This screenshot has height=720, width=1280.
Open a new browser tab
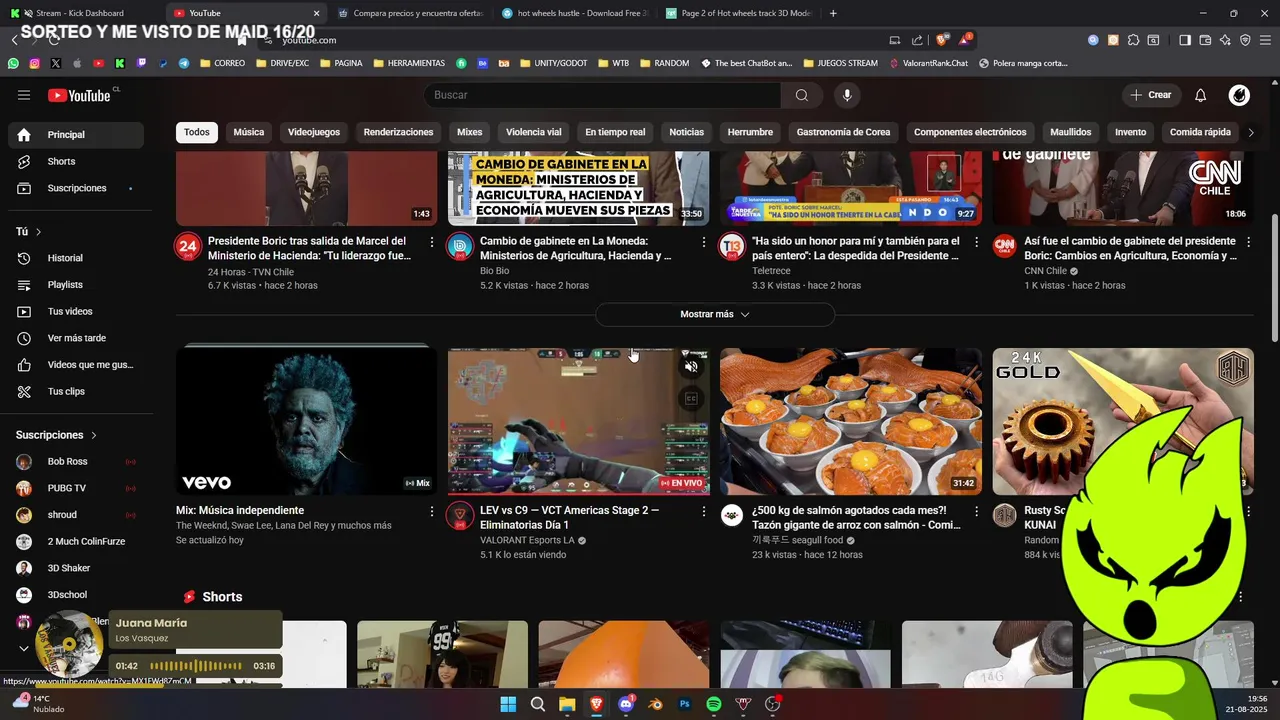pyautogui.click(x=833, y=13)
